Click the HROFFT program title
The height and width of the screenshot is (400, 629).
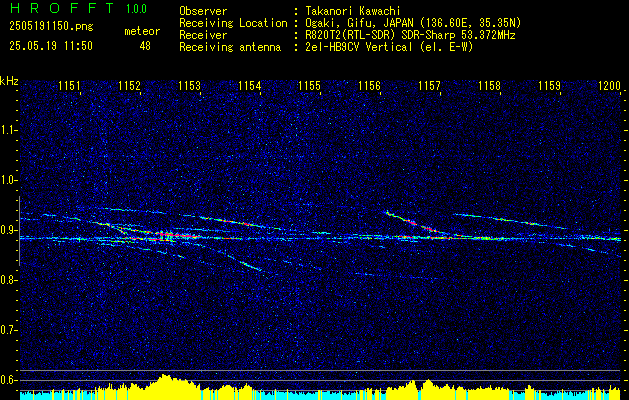click(62, 8)
